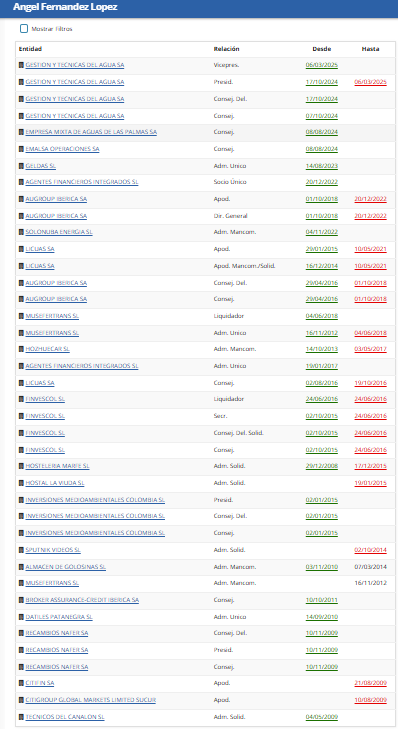The image size is (398, 729).
Task: Click the Hasta date 17/12/2015
Action: [371, 466]
